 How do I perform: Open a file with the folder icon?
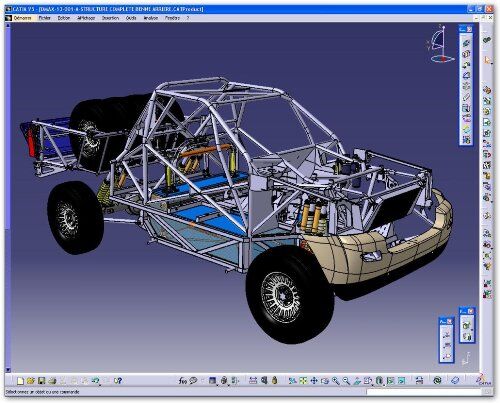(x=31, y=380)
